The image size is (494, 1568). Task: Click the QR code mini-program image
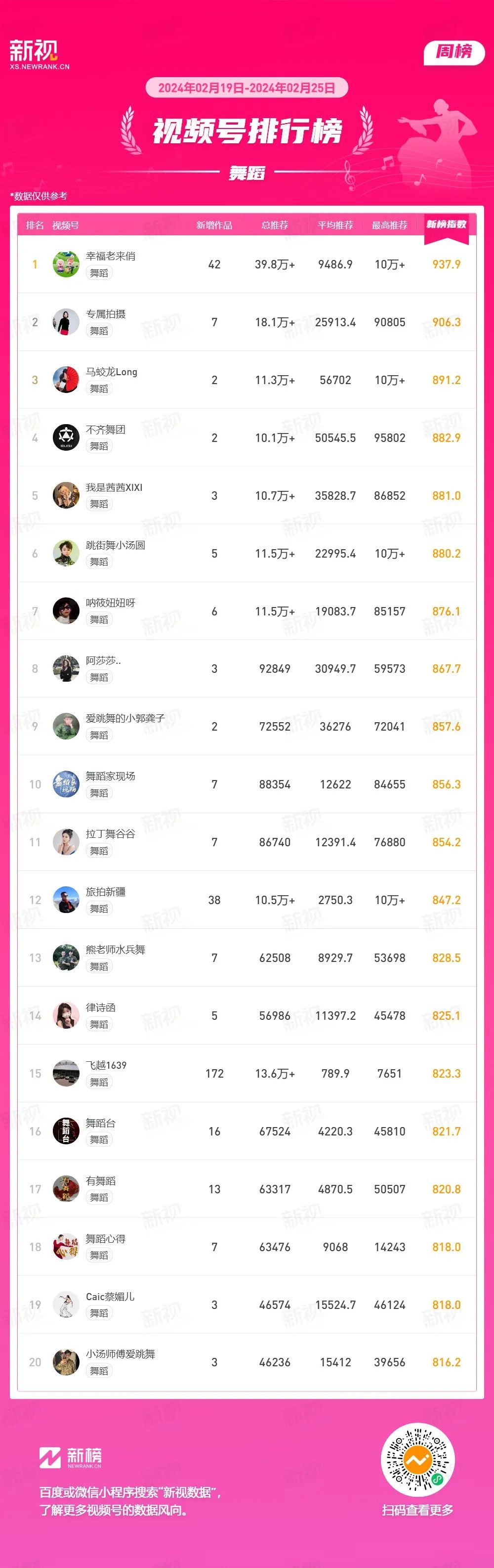tap(418, 1460)
